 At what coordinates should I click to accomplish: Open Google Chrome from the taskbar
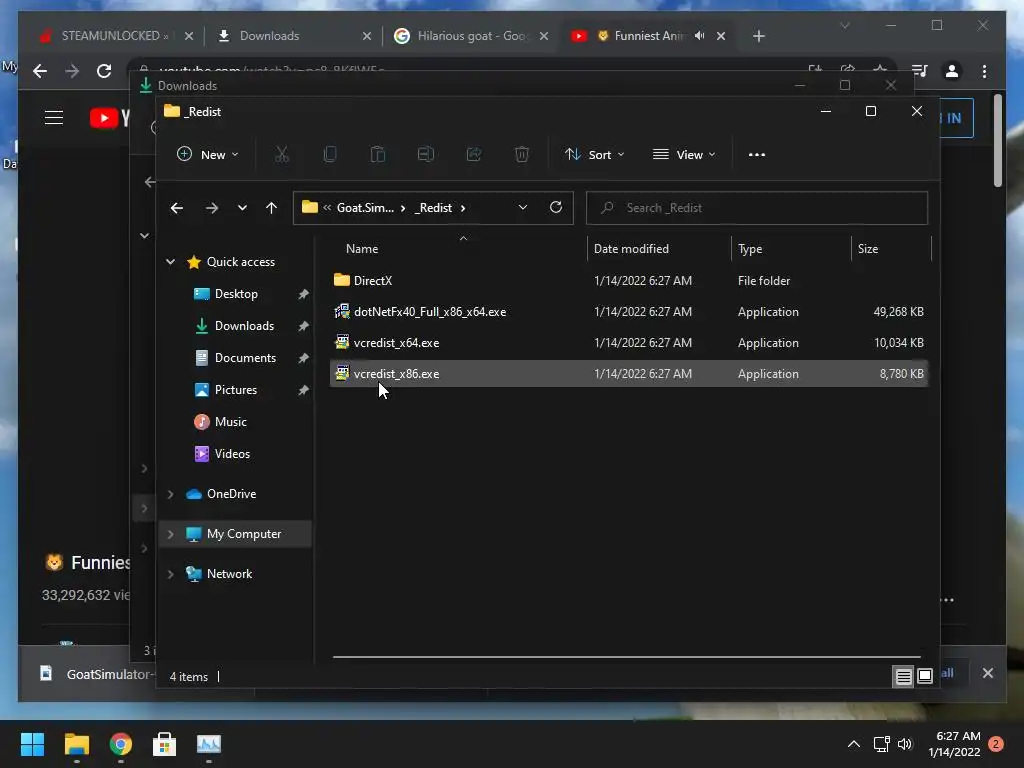[120, 744]
